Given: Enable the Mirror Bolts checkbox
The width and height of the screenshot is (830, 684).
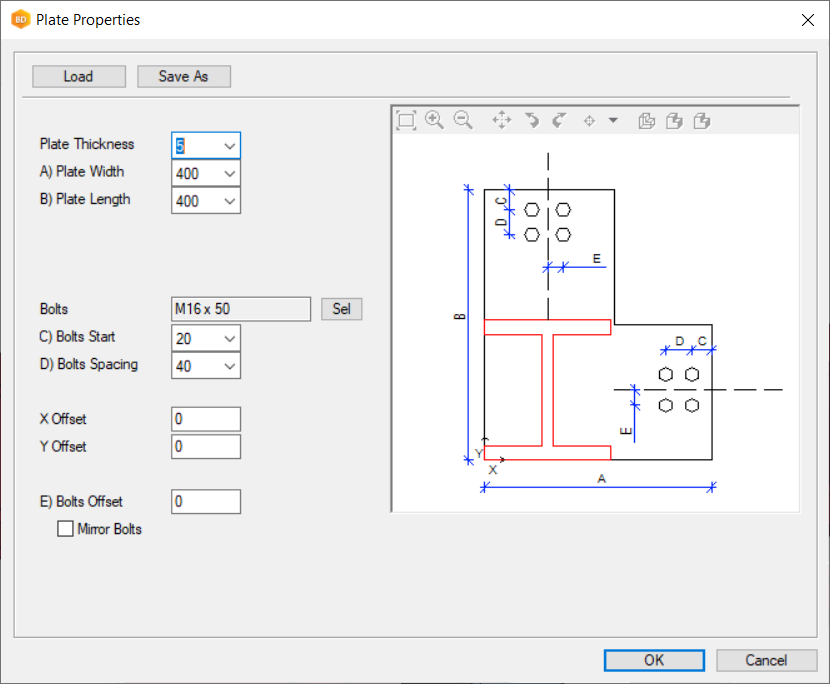Looking at the screenshot, I should [66, 529].
